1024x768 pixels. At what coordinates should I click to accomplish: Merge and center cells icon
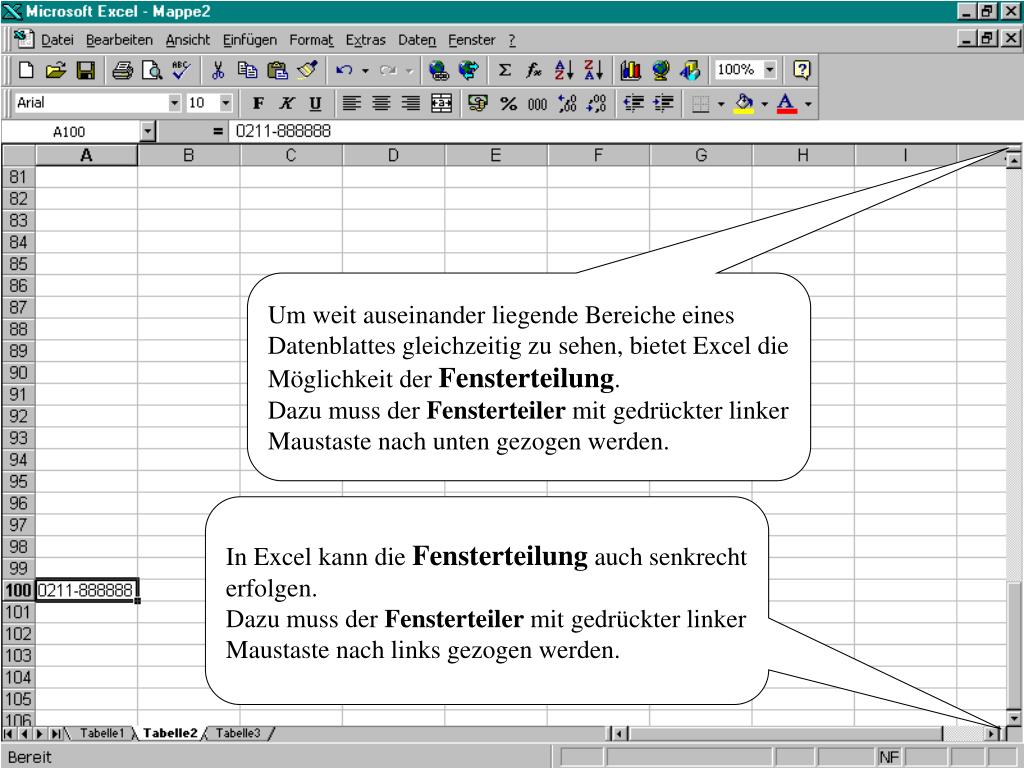click(x=441, y=103)
